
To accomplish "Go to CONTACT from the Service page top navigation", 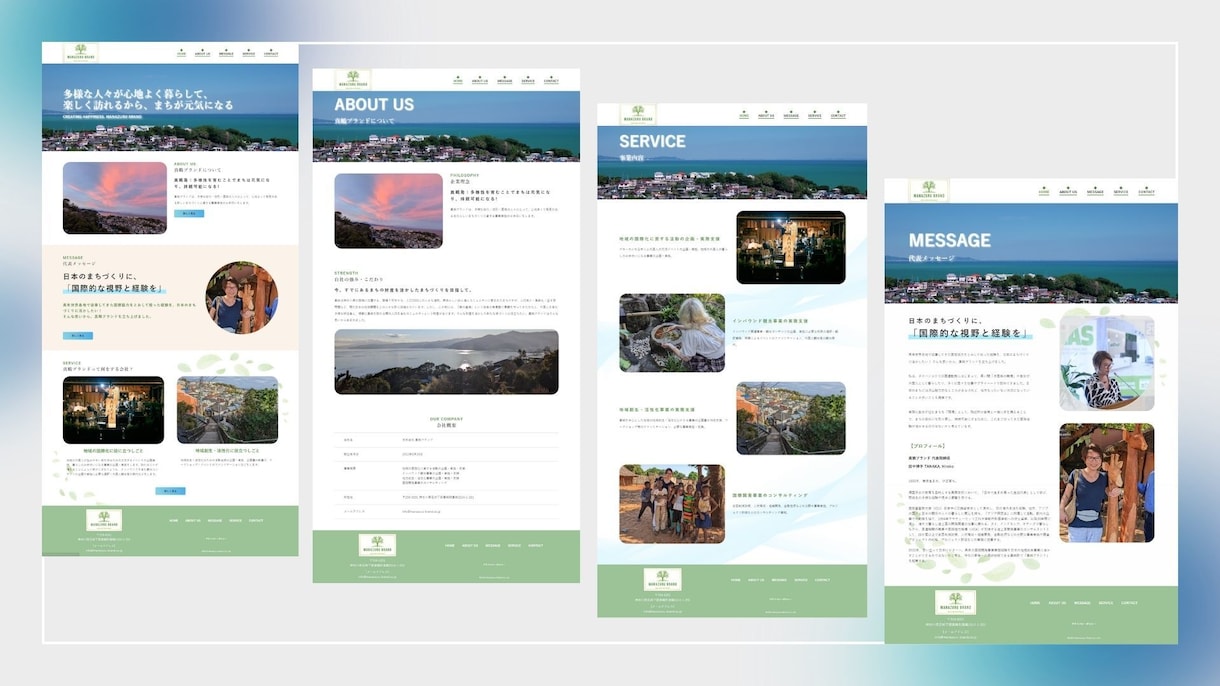I will click(839, 115).
